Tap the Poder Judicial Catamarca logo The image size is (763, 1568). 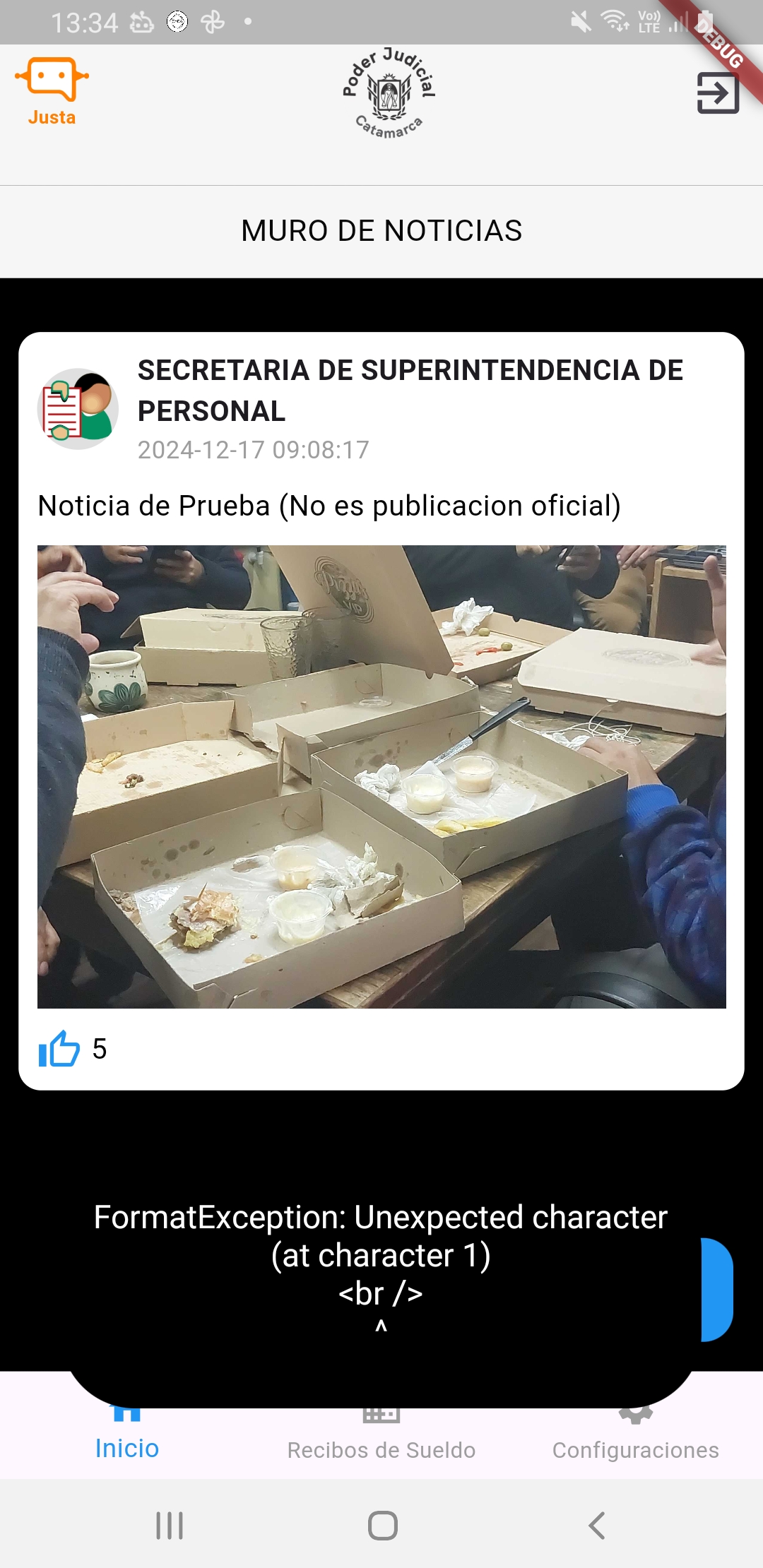(x=389, y=93)
